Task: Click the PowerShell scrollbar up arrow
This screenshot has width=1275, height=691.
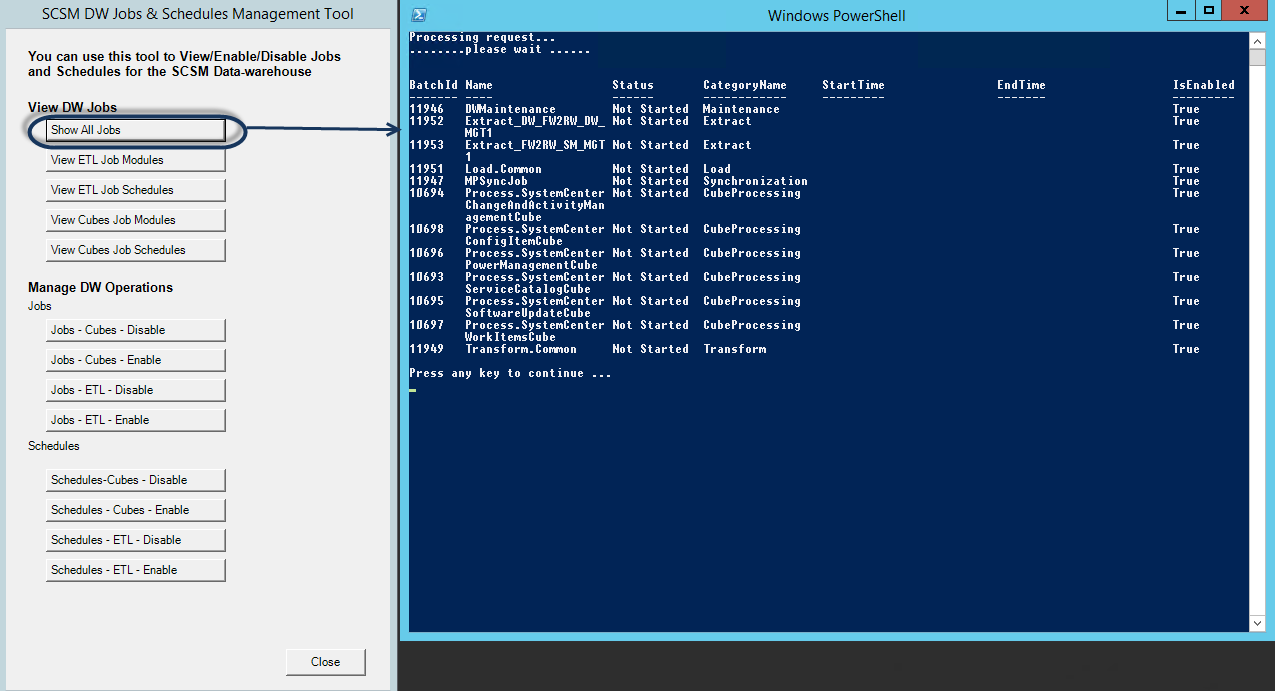Action: [x=1258, y=40]
